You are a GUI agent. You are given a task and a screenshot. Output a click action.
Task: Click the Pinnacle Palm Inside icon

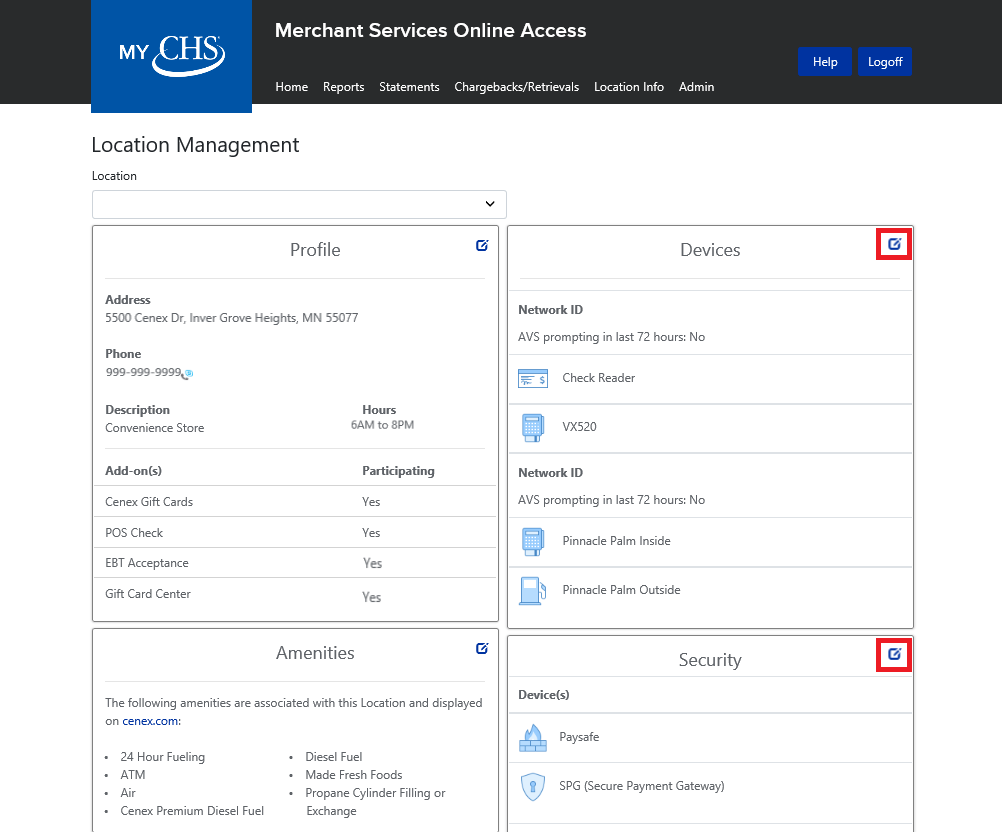532,541
